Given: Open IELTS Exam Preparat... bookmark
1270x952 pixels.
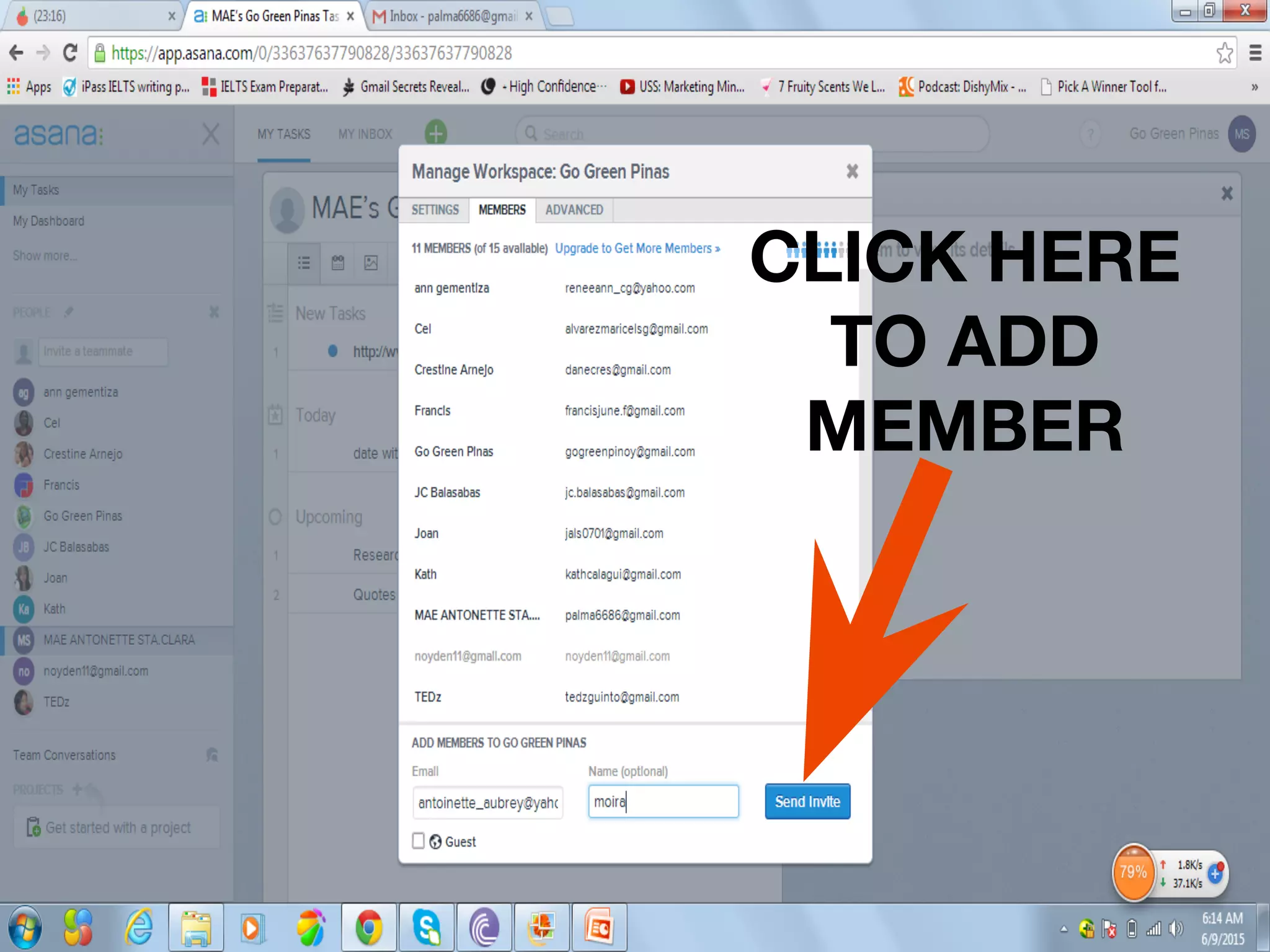Looking at the screenshot, I should (265, 87).
